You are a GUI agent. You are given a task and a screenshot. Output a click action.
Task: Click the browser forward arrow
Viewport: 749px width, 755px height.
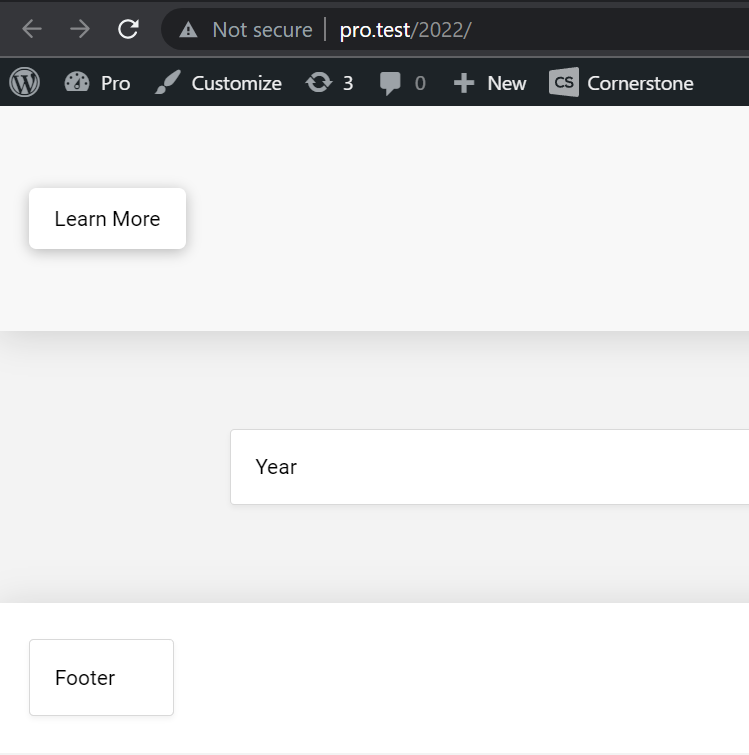tap(80, 29)
